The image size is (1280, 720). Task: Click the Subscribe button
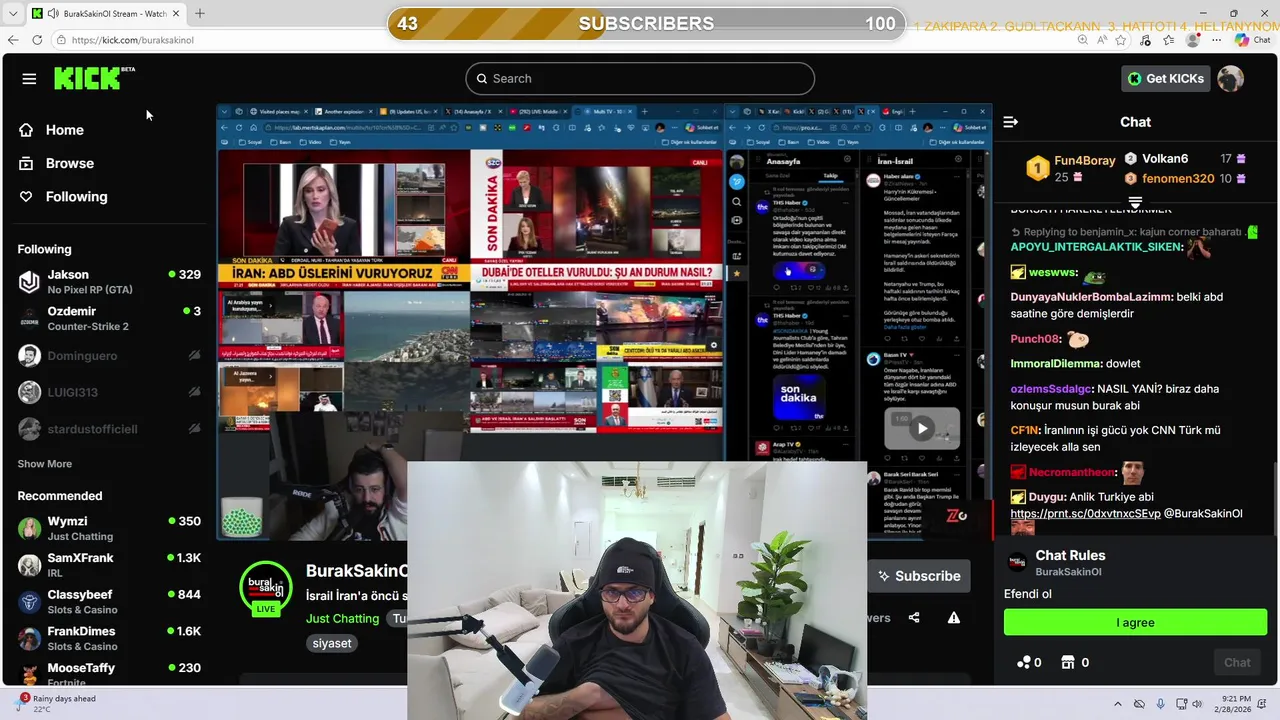(919, 576)
